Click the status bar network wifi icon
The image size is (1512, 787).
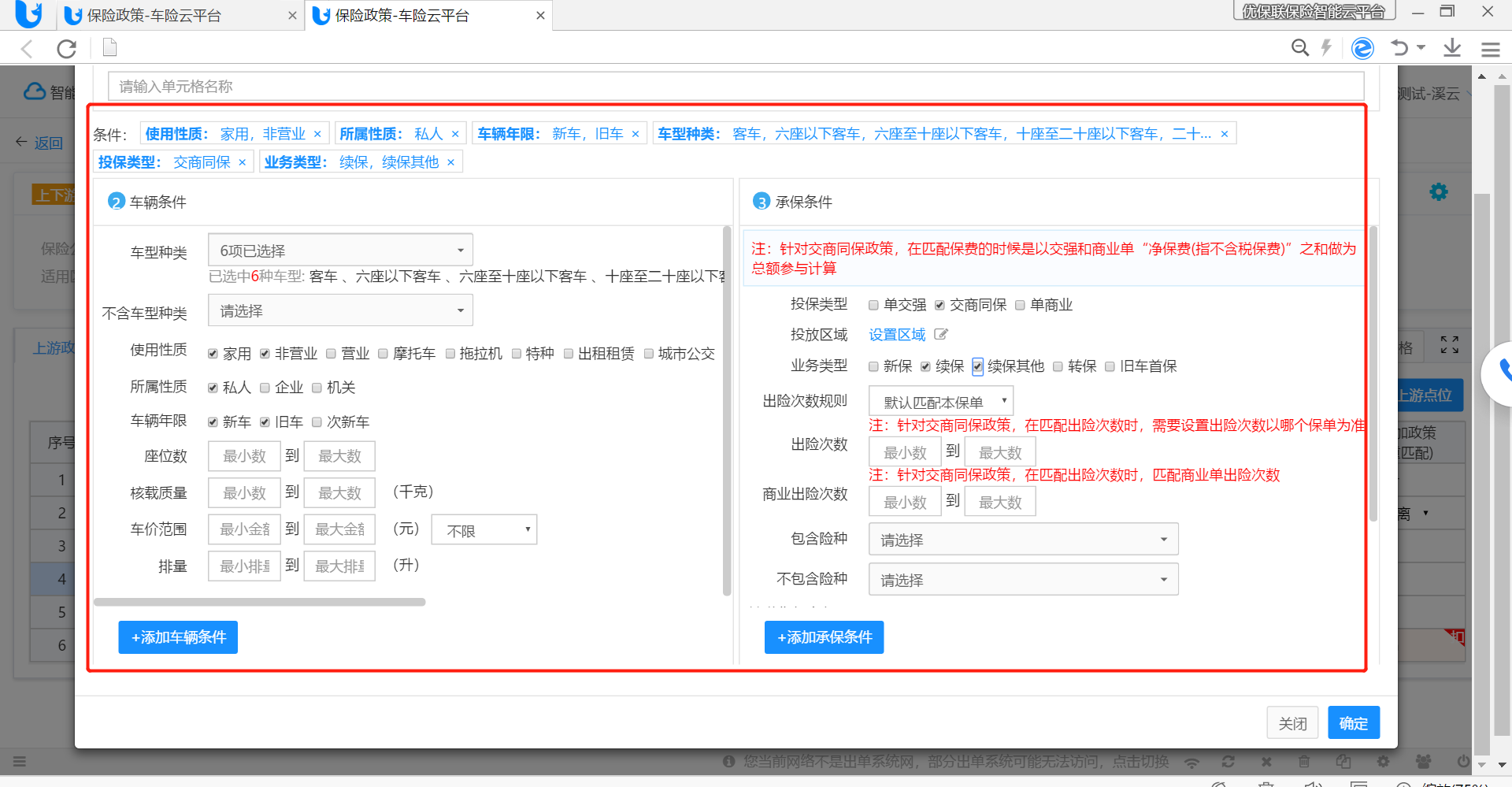1192,762
